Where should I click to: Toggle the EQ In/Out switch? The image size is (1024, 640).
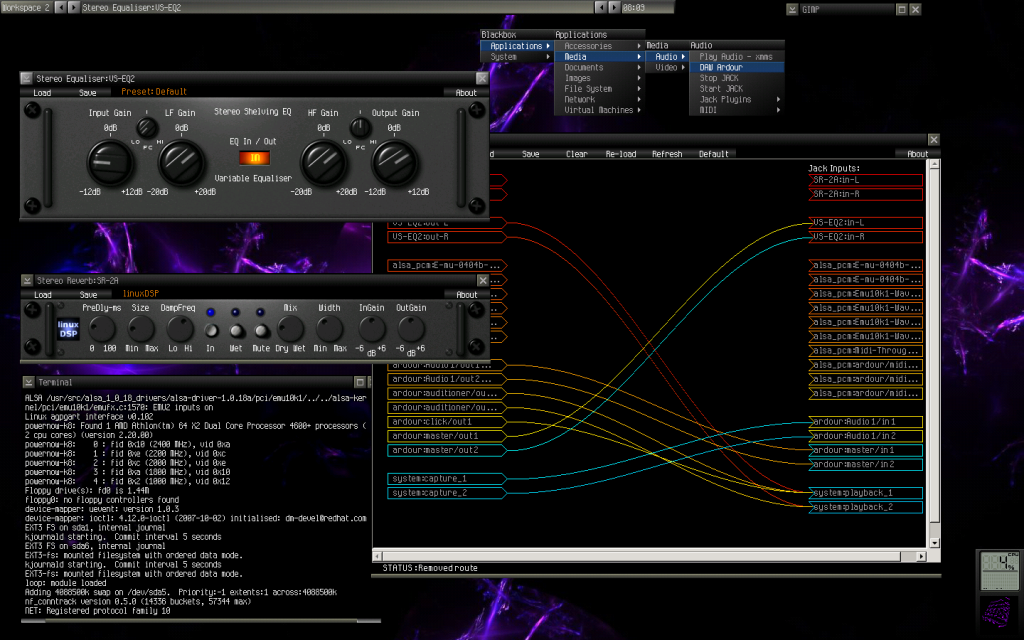click(255, 158)
